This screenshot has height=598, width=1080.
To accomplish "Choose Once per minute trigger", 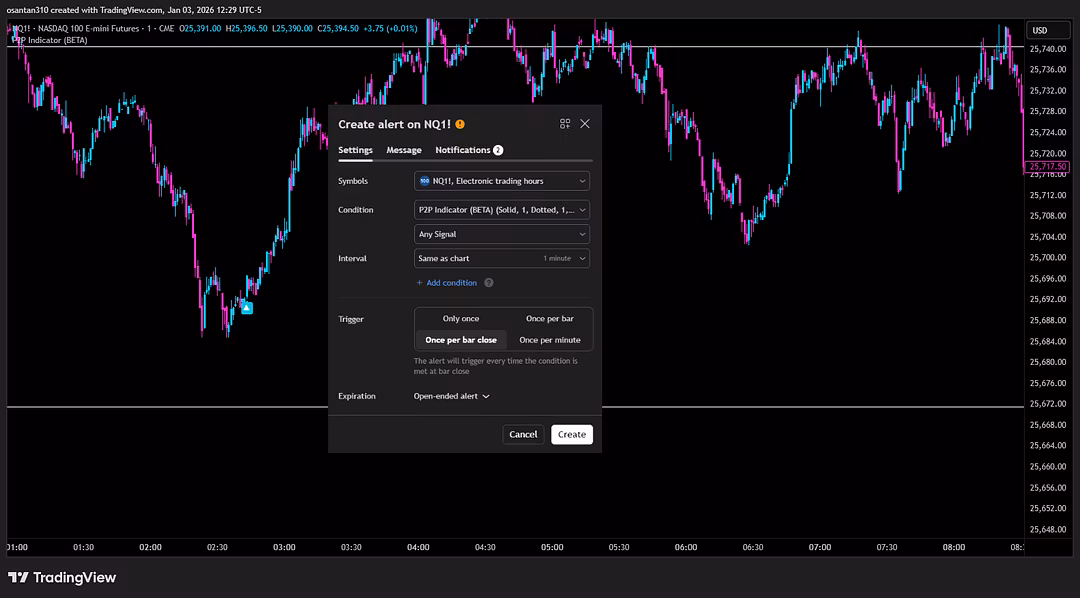I will pos(549,340).
